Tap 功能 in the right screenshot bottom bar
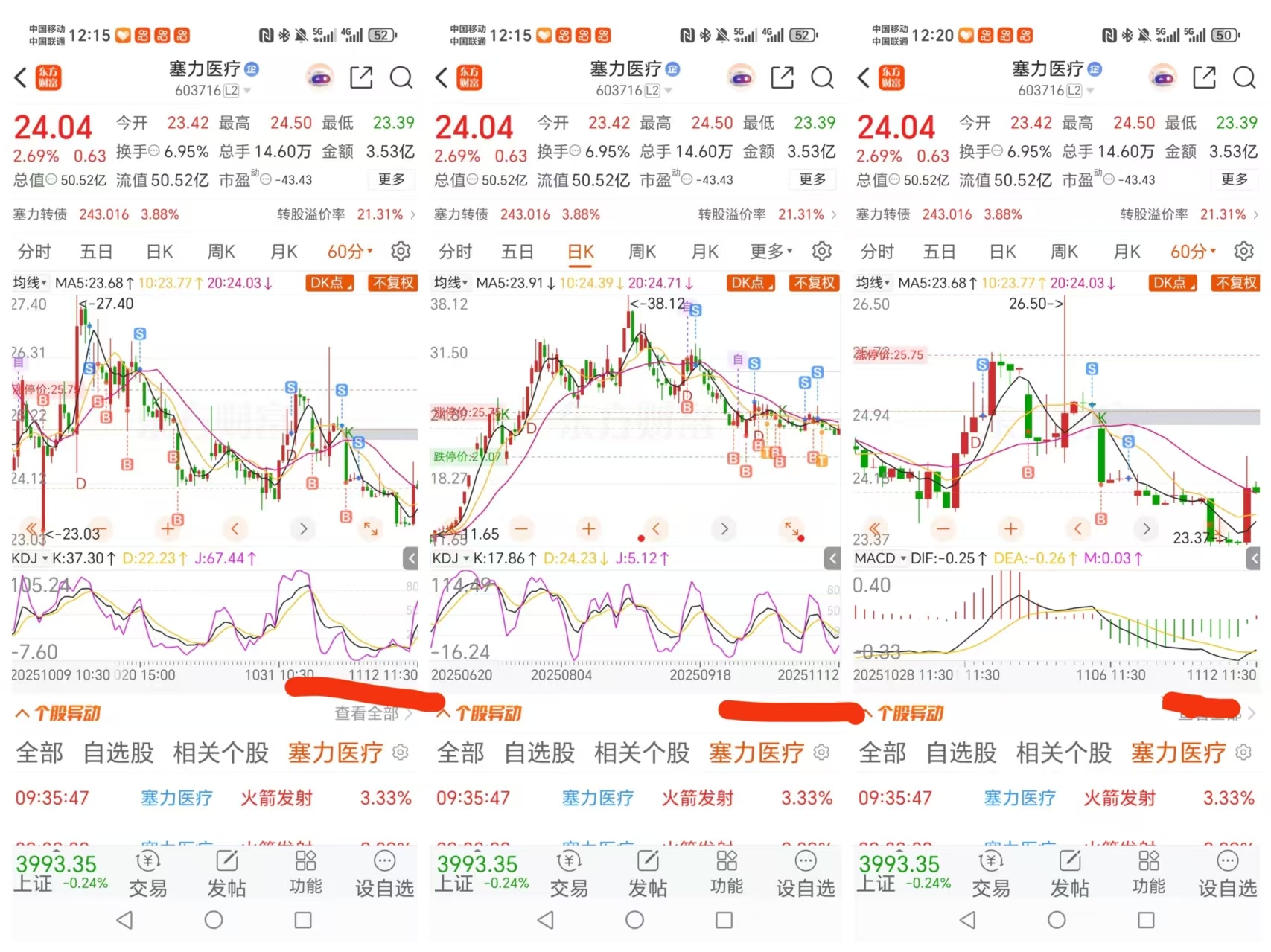 1148,873
